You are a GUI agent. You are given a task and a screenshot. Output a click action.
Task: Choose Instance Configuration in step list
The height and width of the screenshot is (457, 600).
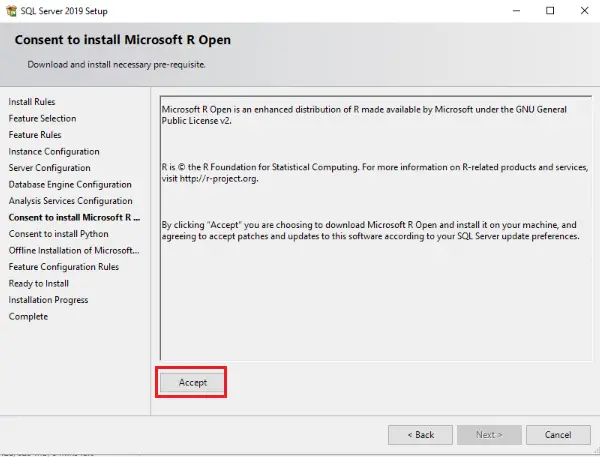pos(54,152)
